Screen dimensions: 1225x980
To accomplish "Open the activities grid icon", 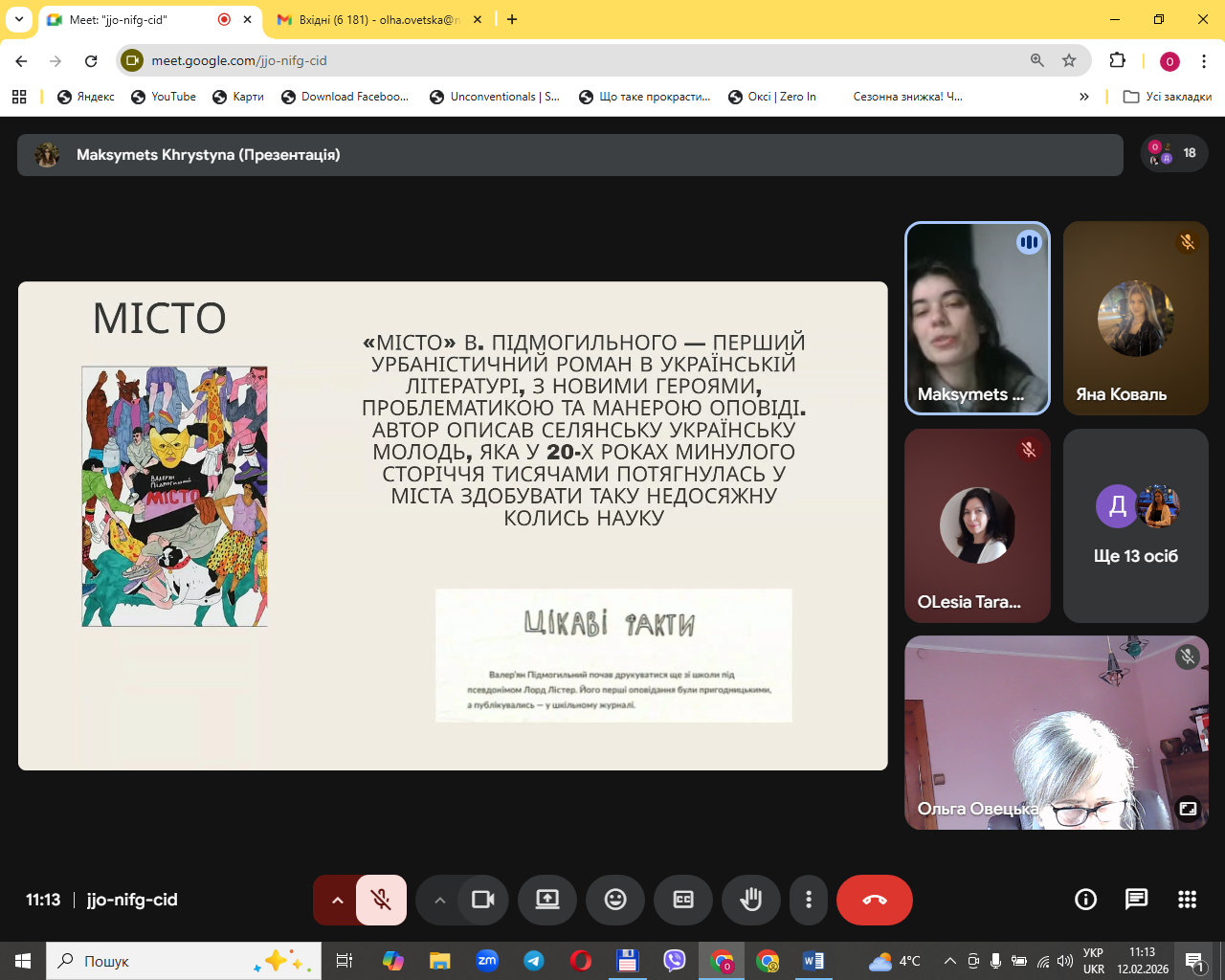I will pos(1187,900).
